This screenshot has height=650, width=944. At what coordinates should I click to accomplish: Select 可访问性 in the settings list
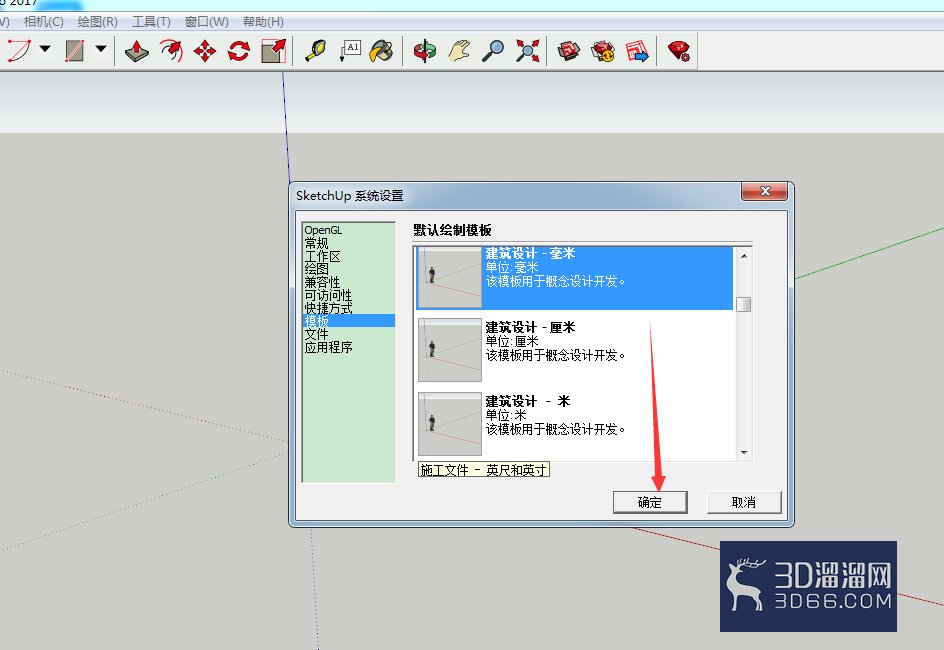(349, 295)
